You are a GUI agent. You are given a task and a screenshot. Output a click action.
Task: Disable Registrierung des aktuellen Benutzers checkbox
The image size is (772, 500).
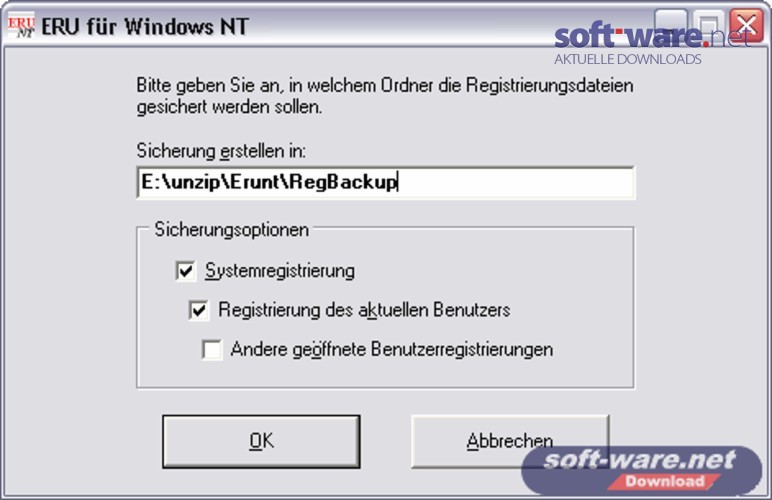click(x=199, y=310)
